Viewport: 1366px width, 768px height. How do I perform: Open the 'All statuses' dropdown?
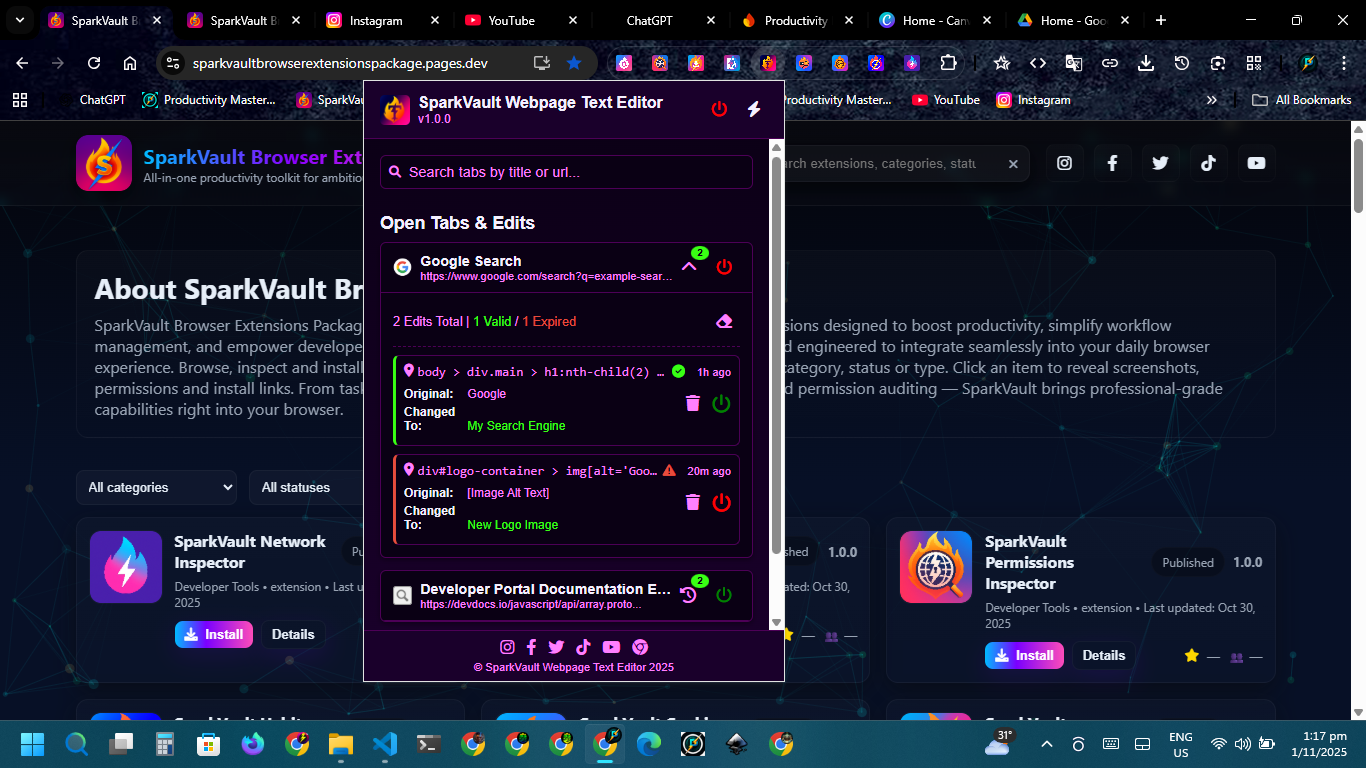tap(300, 488)
